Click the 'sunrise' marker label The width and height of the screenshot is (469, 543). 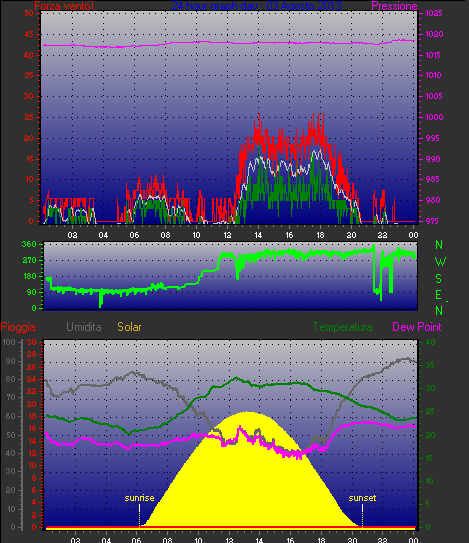pyautogui.click(x=139, y=498)
